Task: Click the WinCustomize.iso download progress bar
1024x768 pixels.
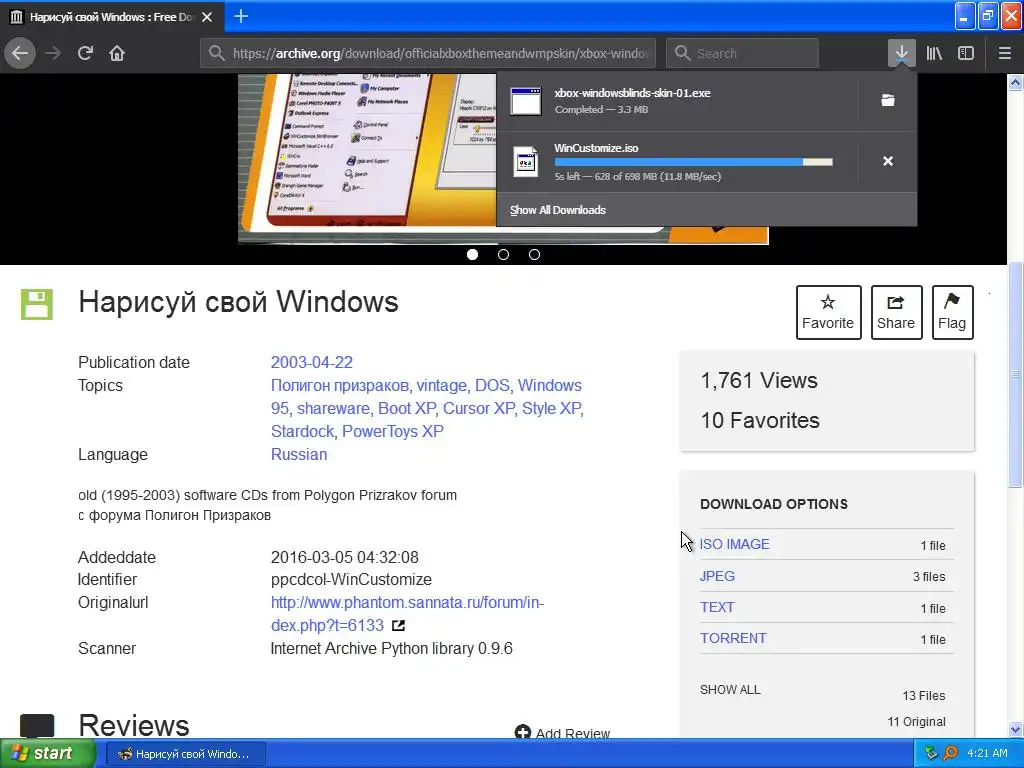Action: click(694, 162)
